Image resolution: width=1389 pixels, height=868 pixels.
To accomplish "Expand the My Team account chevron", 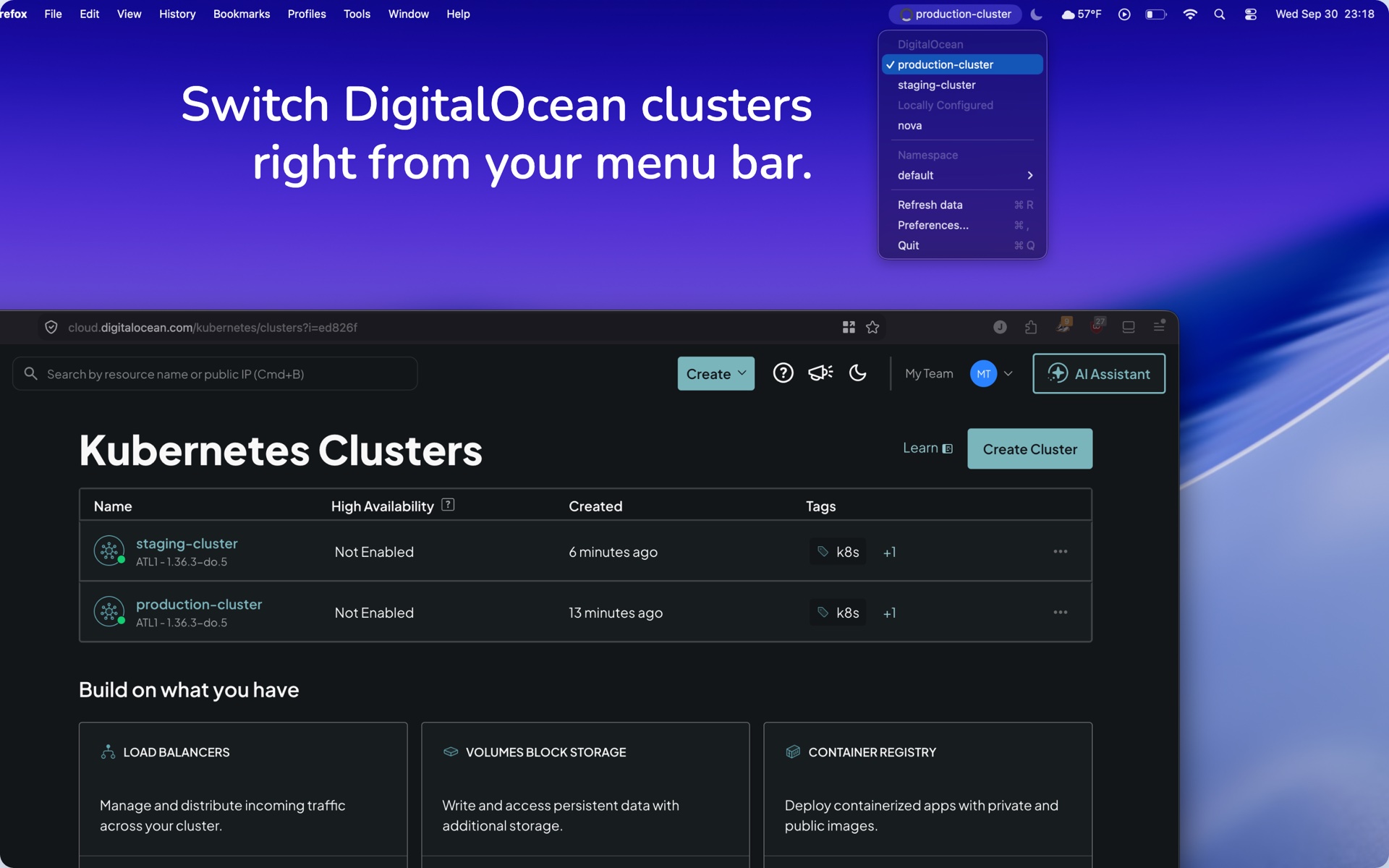I will coord(1008,374).
